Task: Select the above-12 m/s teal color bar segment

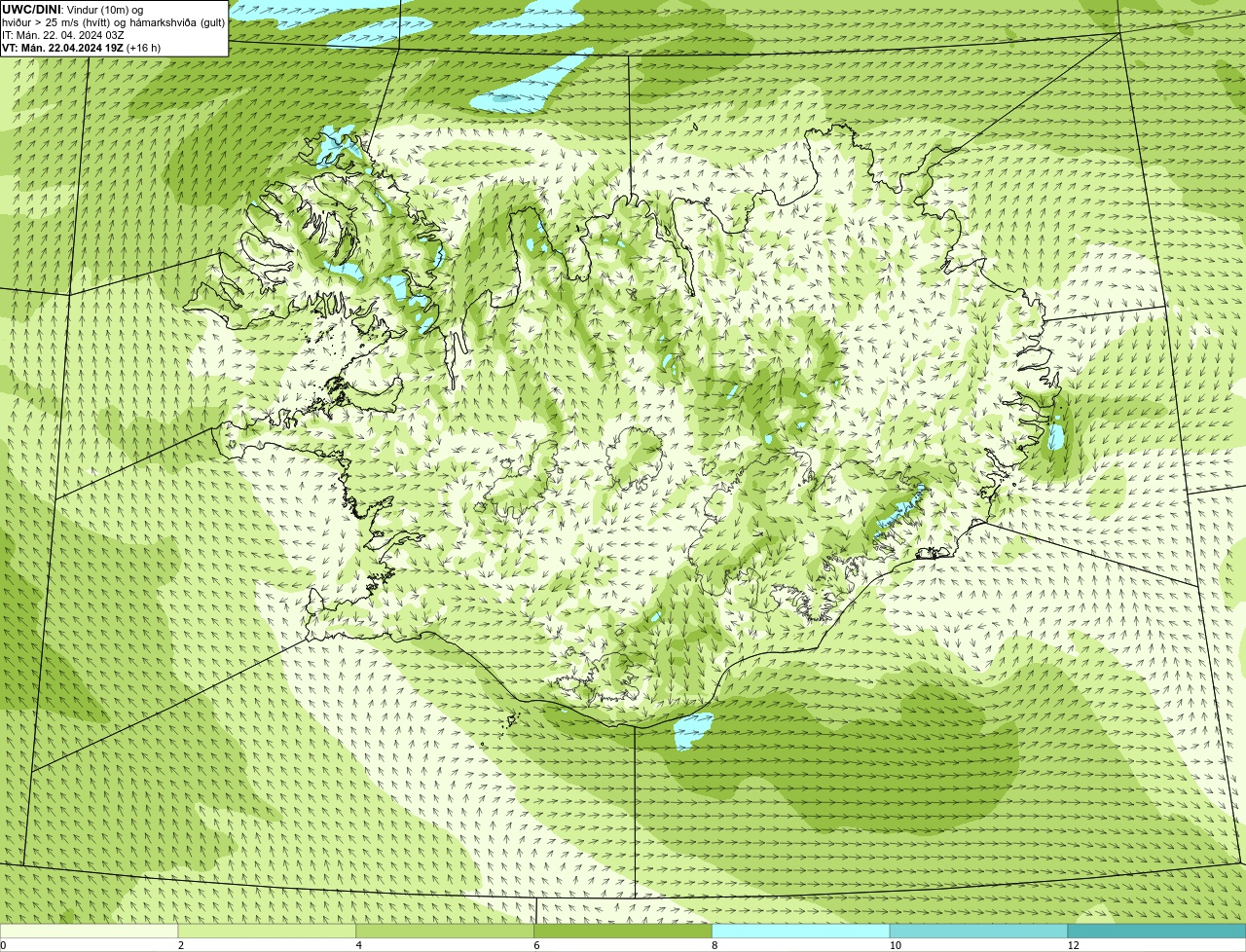Action: coord(1156,932)
